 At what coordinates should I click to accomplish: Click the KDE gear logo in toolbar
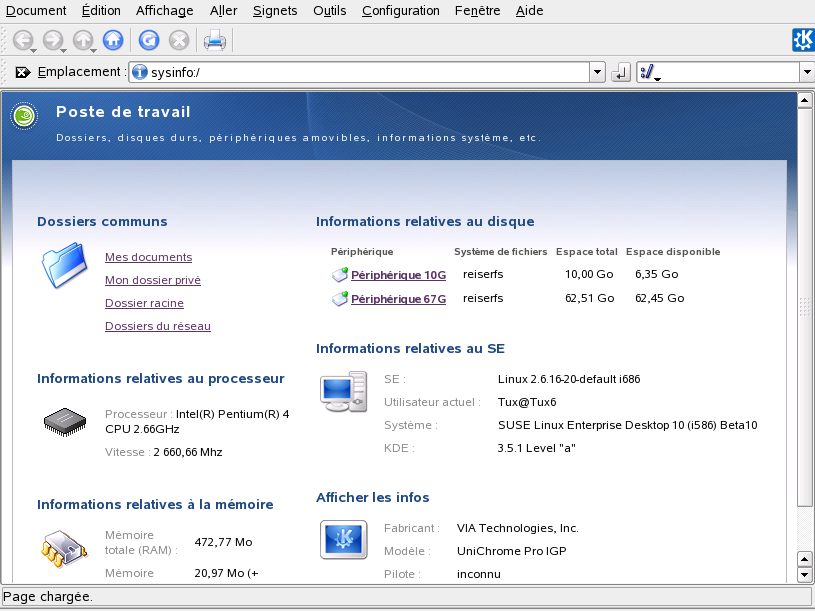pyautogui.click(x=803, y=40)
